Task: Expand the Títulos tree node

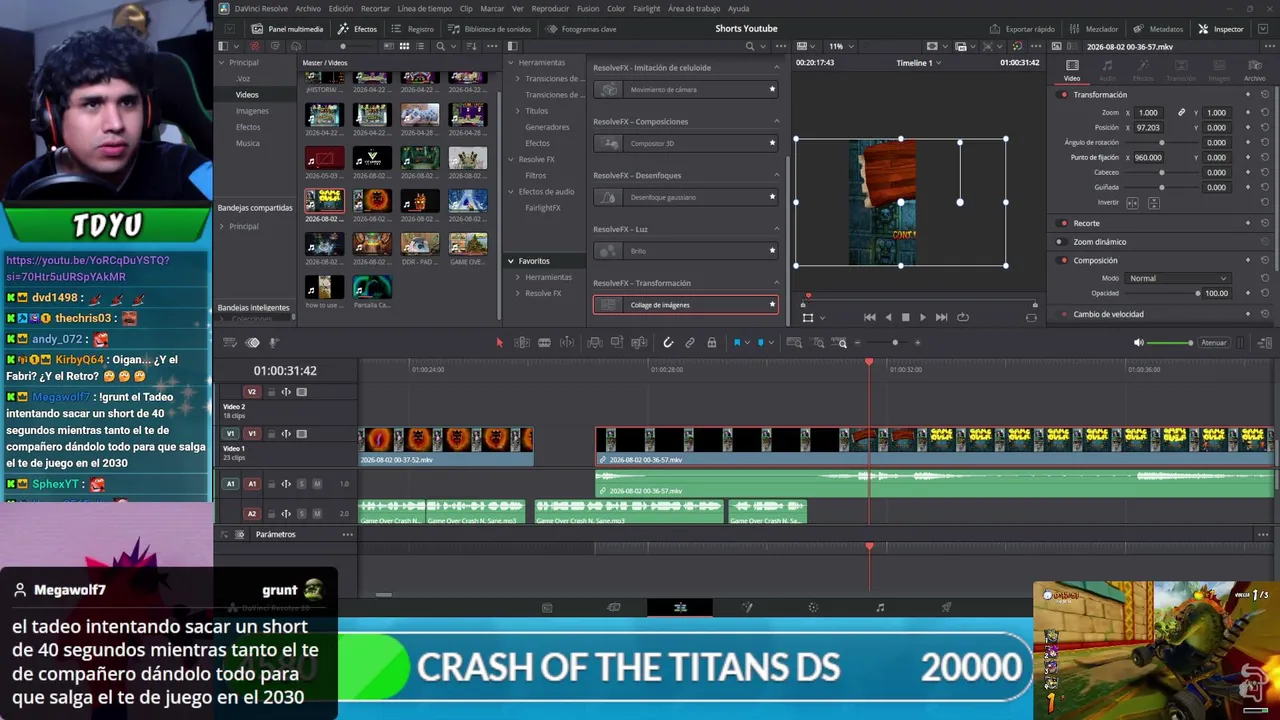Action: point(518,111)
